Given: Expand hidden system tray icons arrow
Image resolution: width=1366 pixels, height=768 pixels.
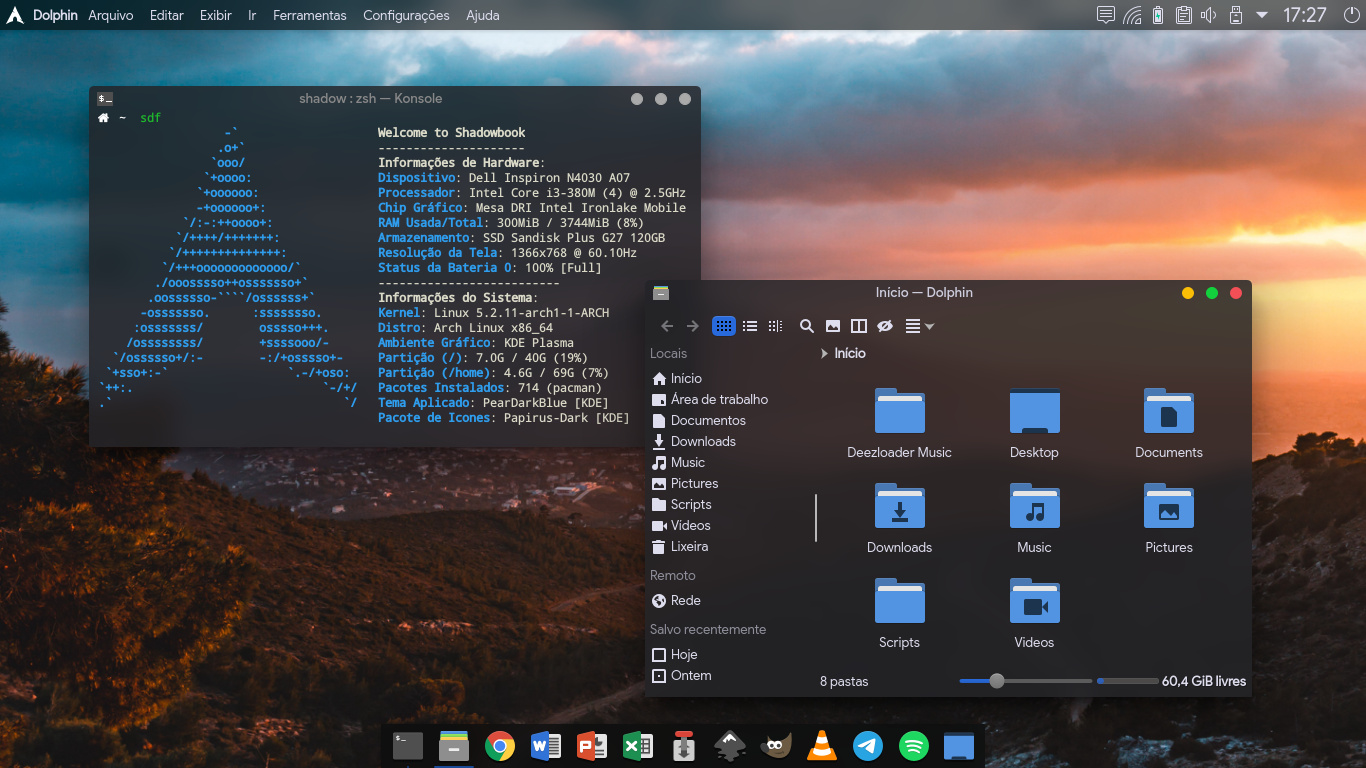Looking at the screenshot, I should coord(1262,15).
